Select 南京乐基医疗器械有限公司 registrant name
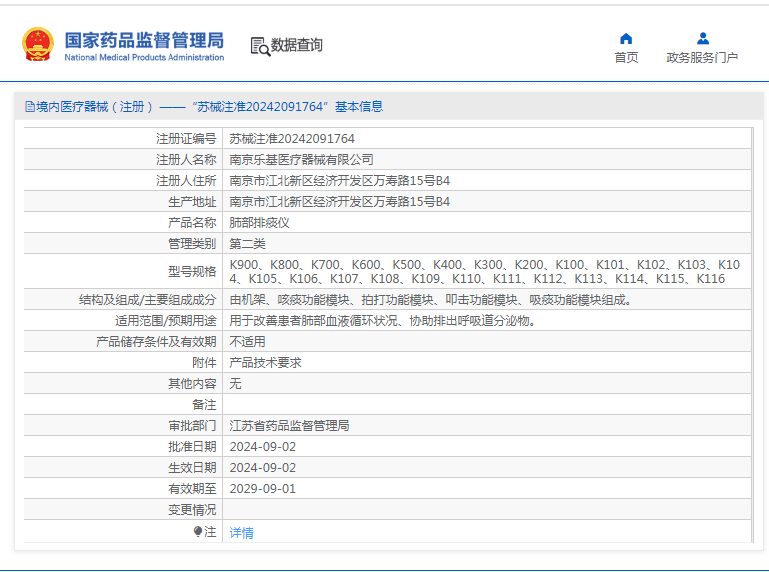The height and width of the screenshot is (572, 769). (x=302, y=159)
